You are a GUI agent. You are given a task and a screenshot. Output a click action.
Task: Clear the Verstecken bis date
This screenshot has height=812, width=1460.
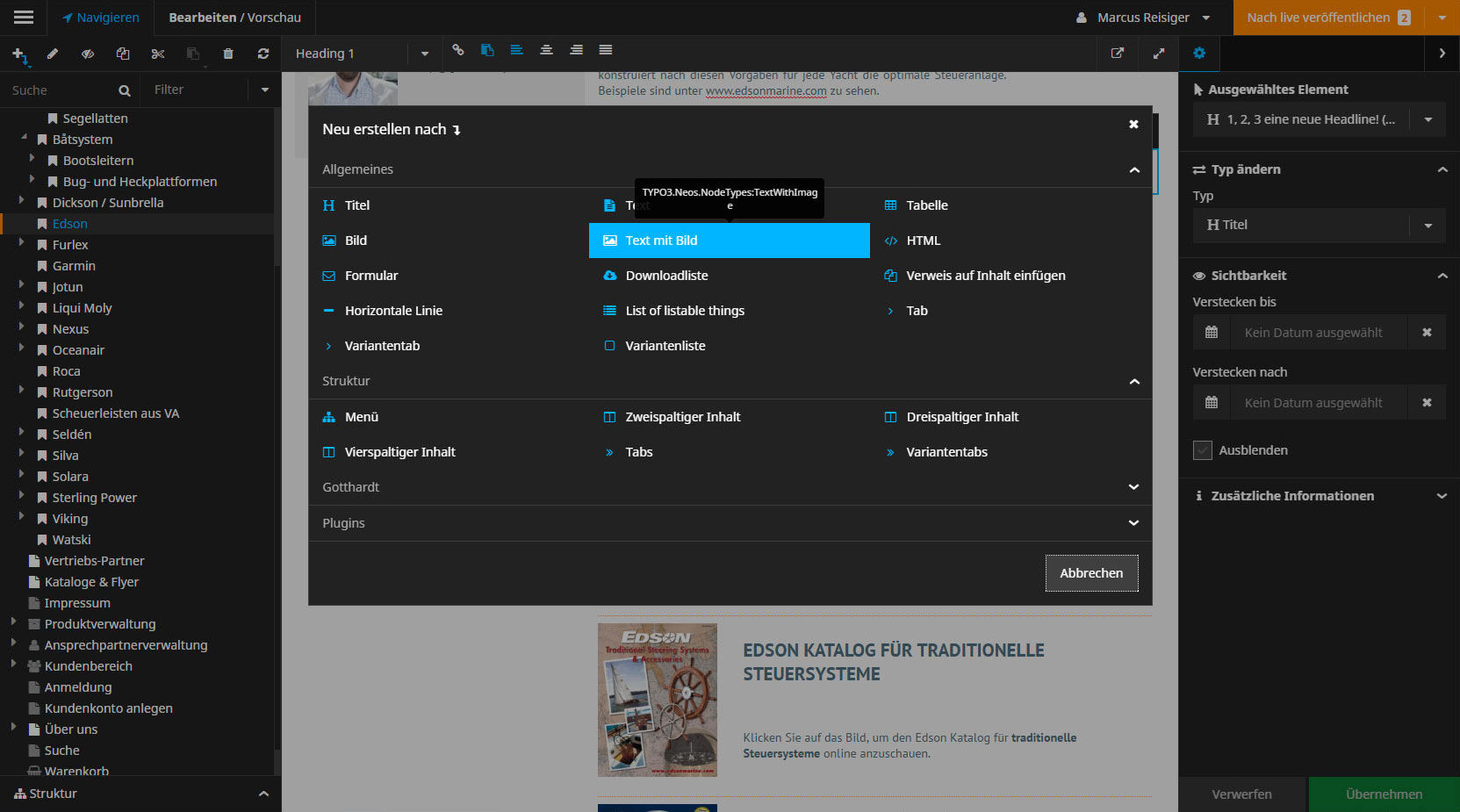pyautogui.click(x=1427, y=333)
